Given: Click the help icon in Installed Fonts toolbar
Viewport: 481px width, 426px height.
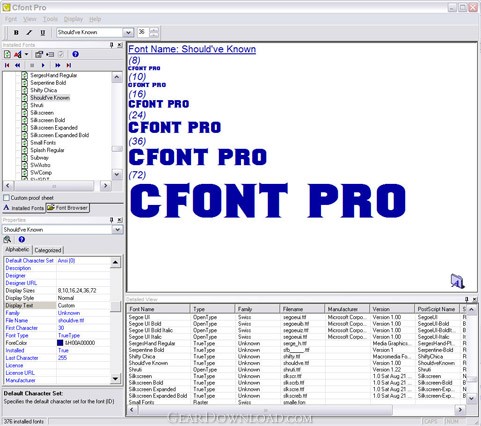Looking at the screenshot, I should coord(75,54).
